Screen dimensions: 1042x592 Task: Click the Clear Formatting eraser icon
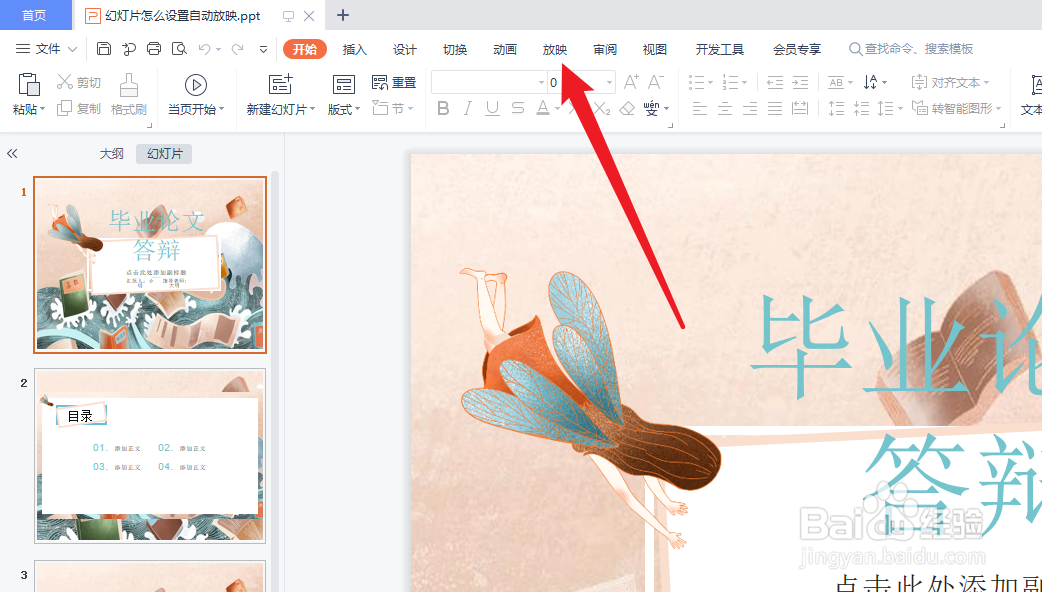click(627, 108)
